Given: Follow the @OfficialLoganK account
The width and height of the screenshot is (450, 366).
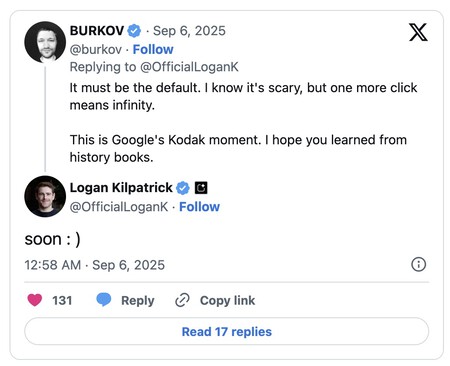Looking at the screenshot, I should pyautogui.click(x=199, y=207).
